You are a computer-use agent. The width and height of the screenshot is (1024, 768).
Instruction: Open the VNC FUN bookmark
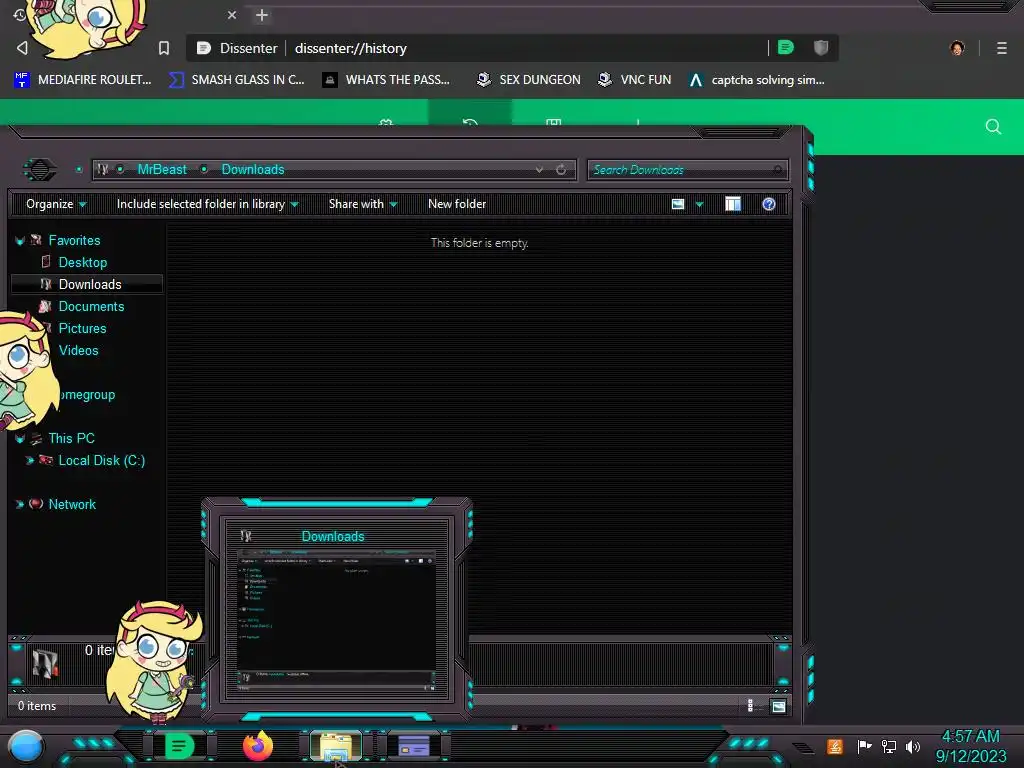[634, 80]
